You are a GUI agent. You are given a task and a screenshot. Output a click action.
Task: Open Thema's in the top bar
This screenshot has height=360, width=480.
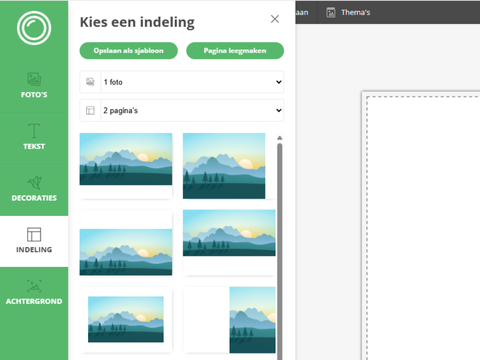348,13
